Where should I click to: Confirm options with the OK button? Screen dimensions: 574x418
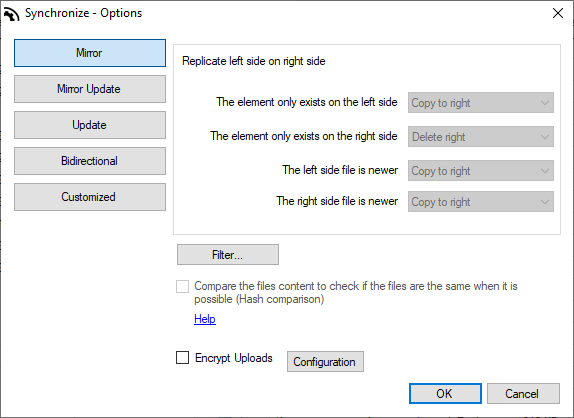(x=445, y=393)
